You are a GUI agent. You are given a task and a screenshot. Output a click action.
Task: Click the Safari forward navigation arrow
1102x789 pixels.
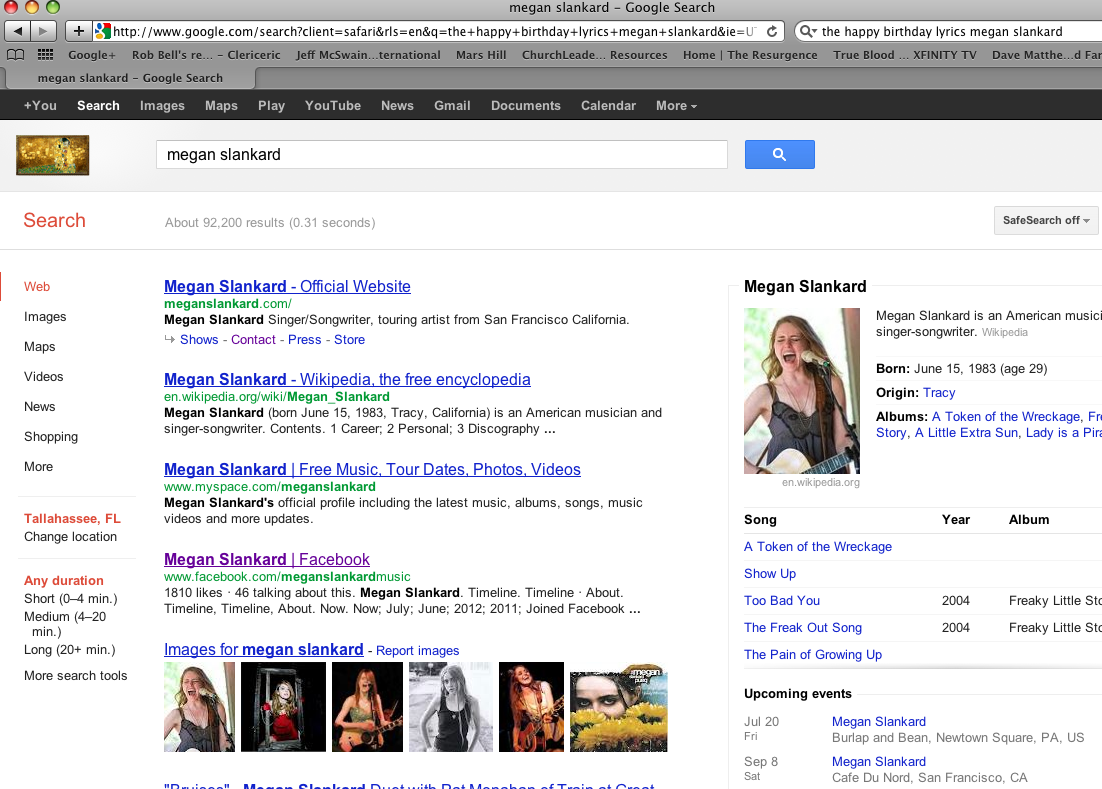[43, 31]
